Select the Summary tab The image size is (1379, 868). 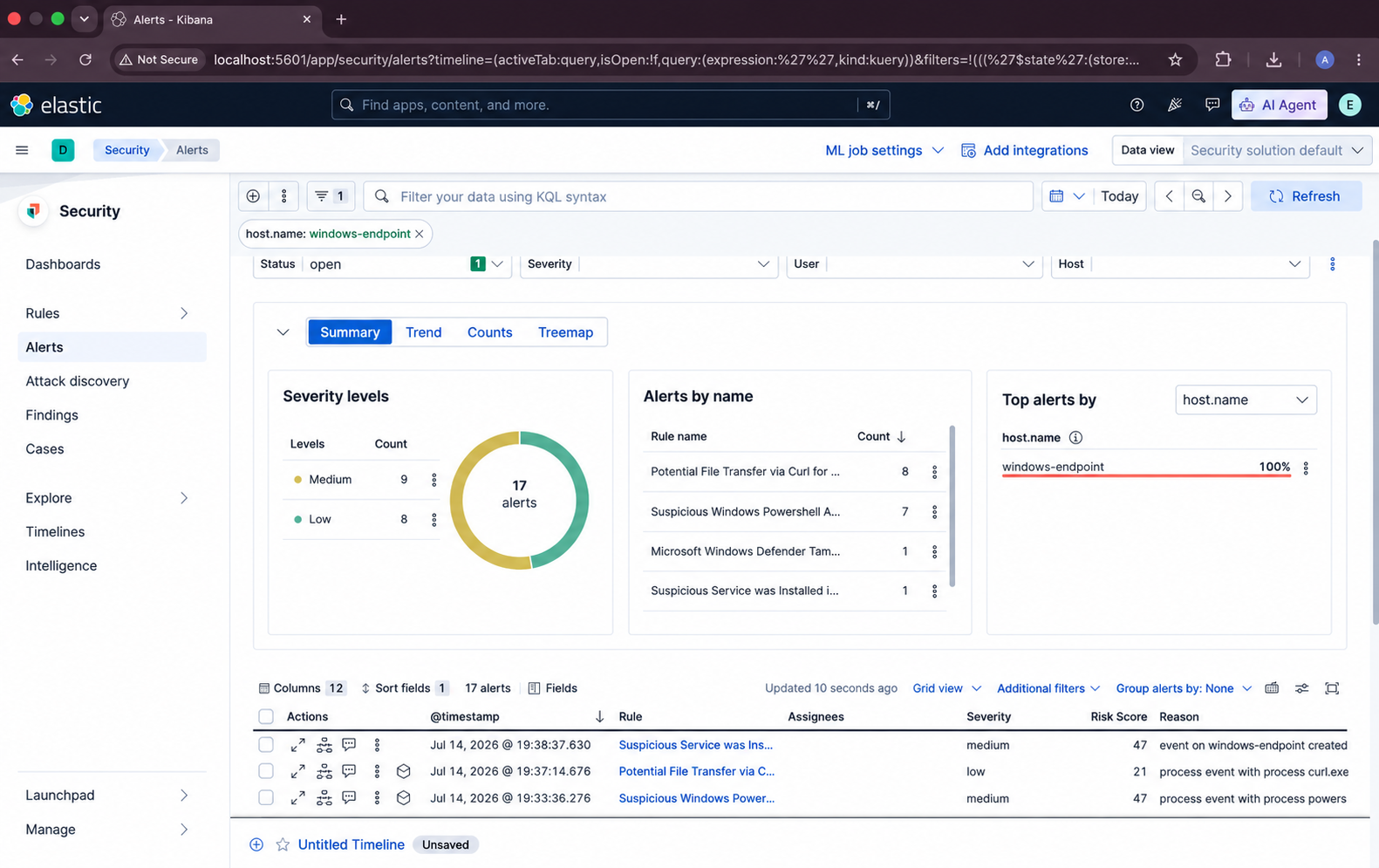[x=350, y=332]
